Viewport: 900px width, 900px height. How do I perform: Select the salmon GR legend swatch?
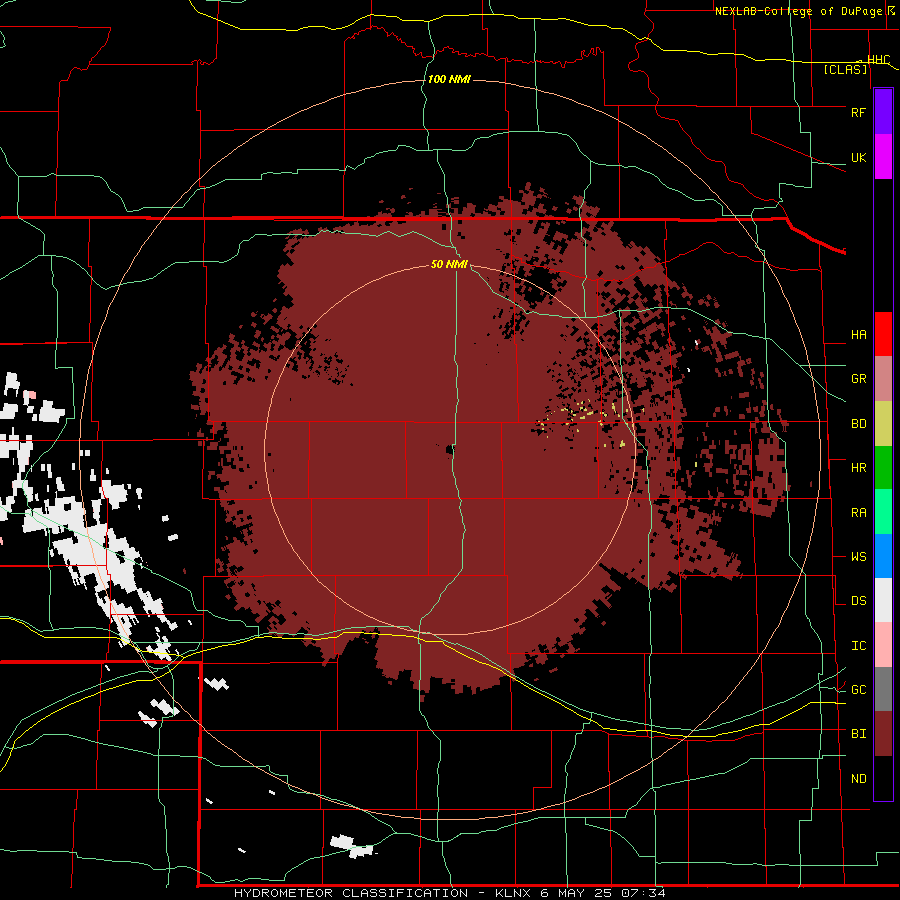[x=883, y=379]
